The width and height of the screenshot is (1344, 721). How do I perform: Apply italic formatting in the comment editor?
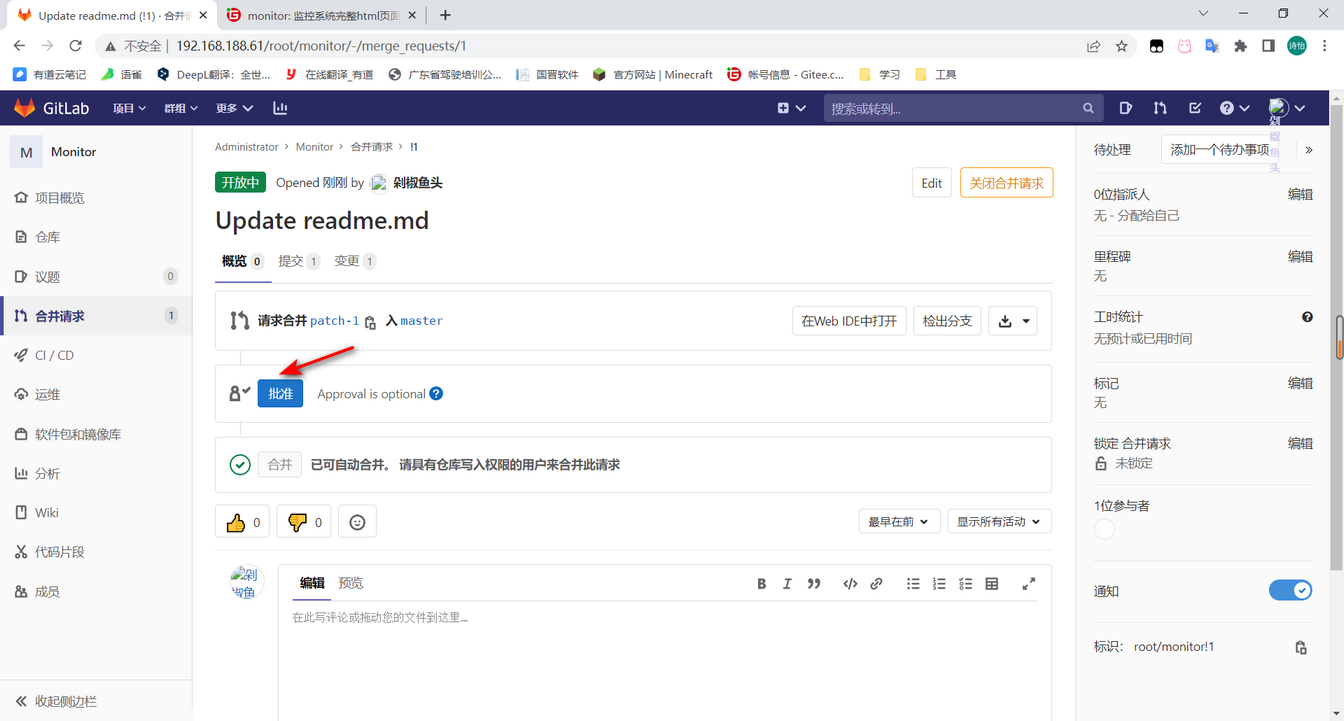coord(787,583)
